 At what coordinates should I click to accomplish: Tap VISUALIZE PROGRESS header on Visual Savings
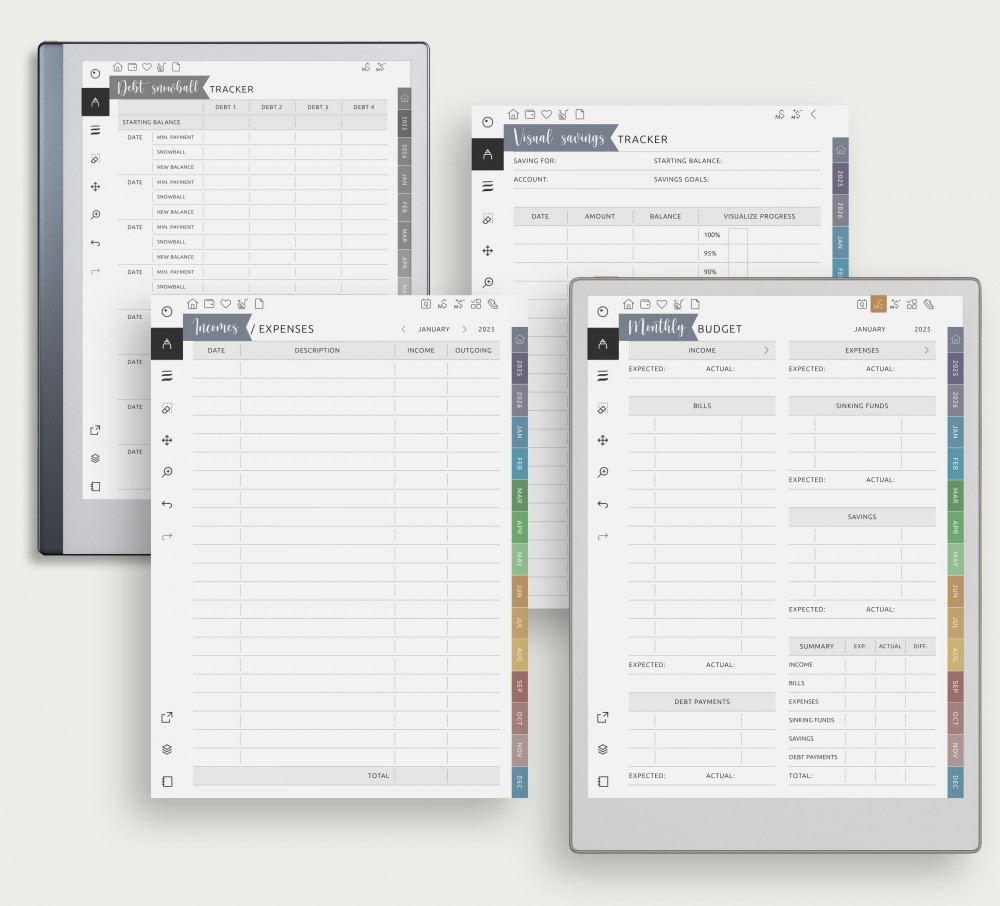tap(759, 216)
